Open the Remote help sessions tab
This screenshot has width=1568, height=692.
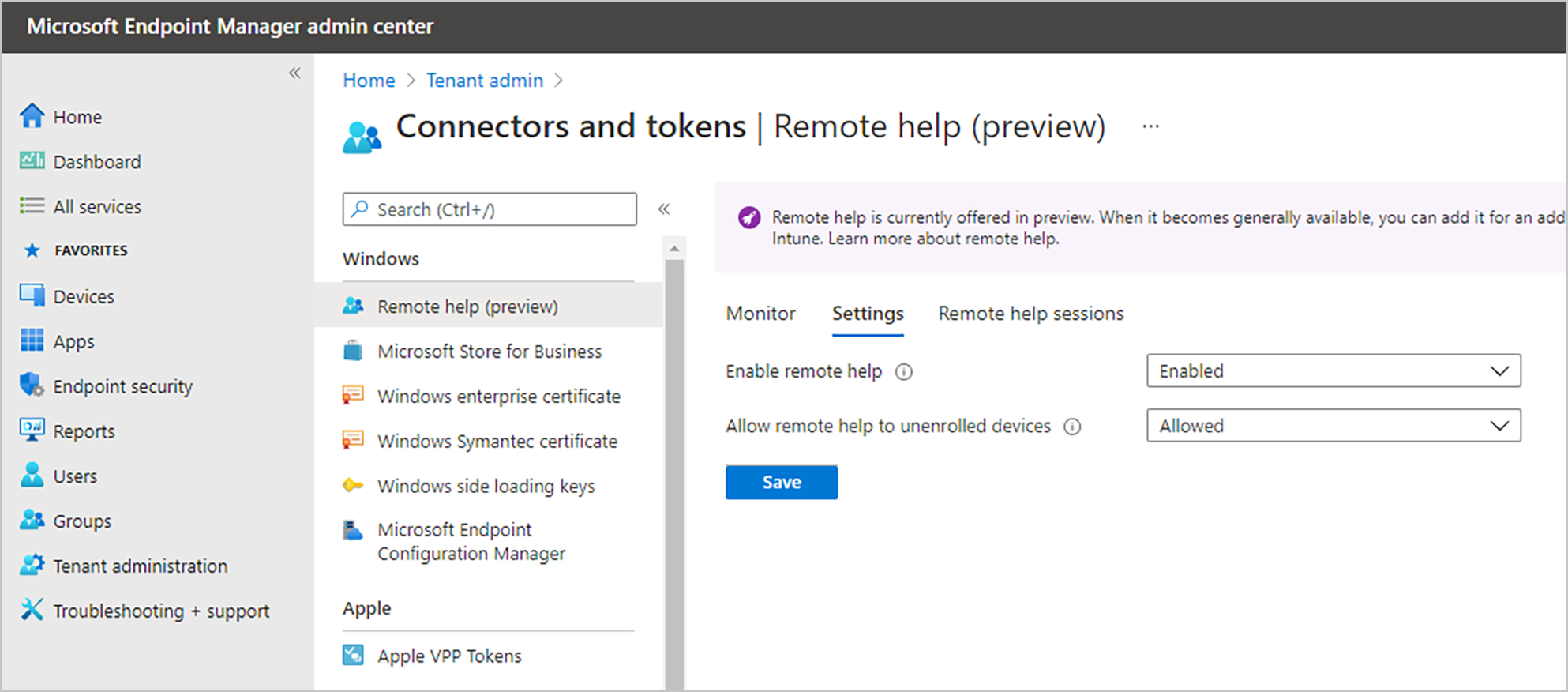click(1030, 314)
